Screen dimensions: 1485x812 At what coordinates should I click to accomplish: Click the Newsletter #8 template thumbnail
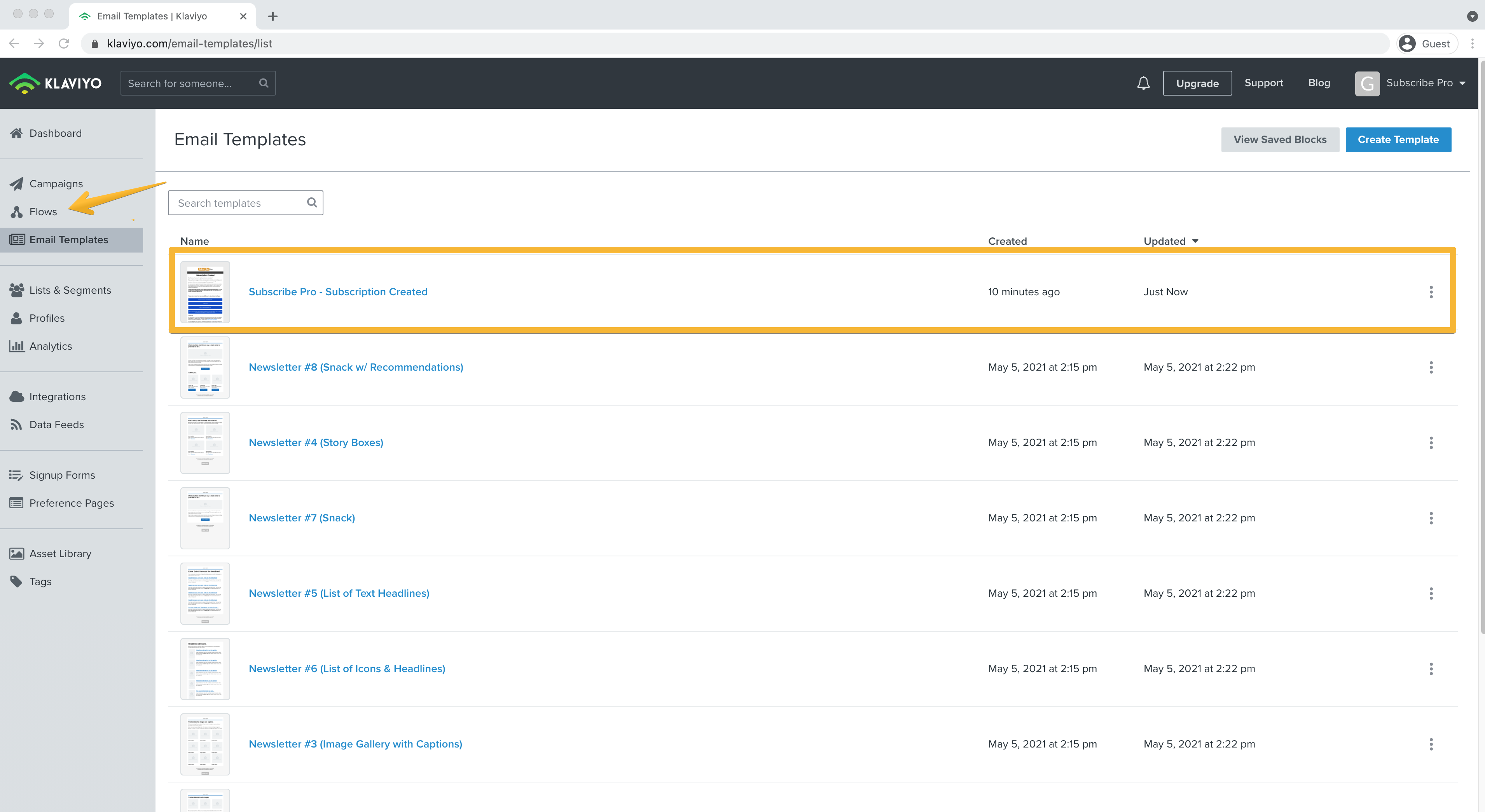pyautogui.click(x=205, y=368)
